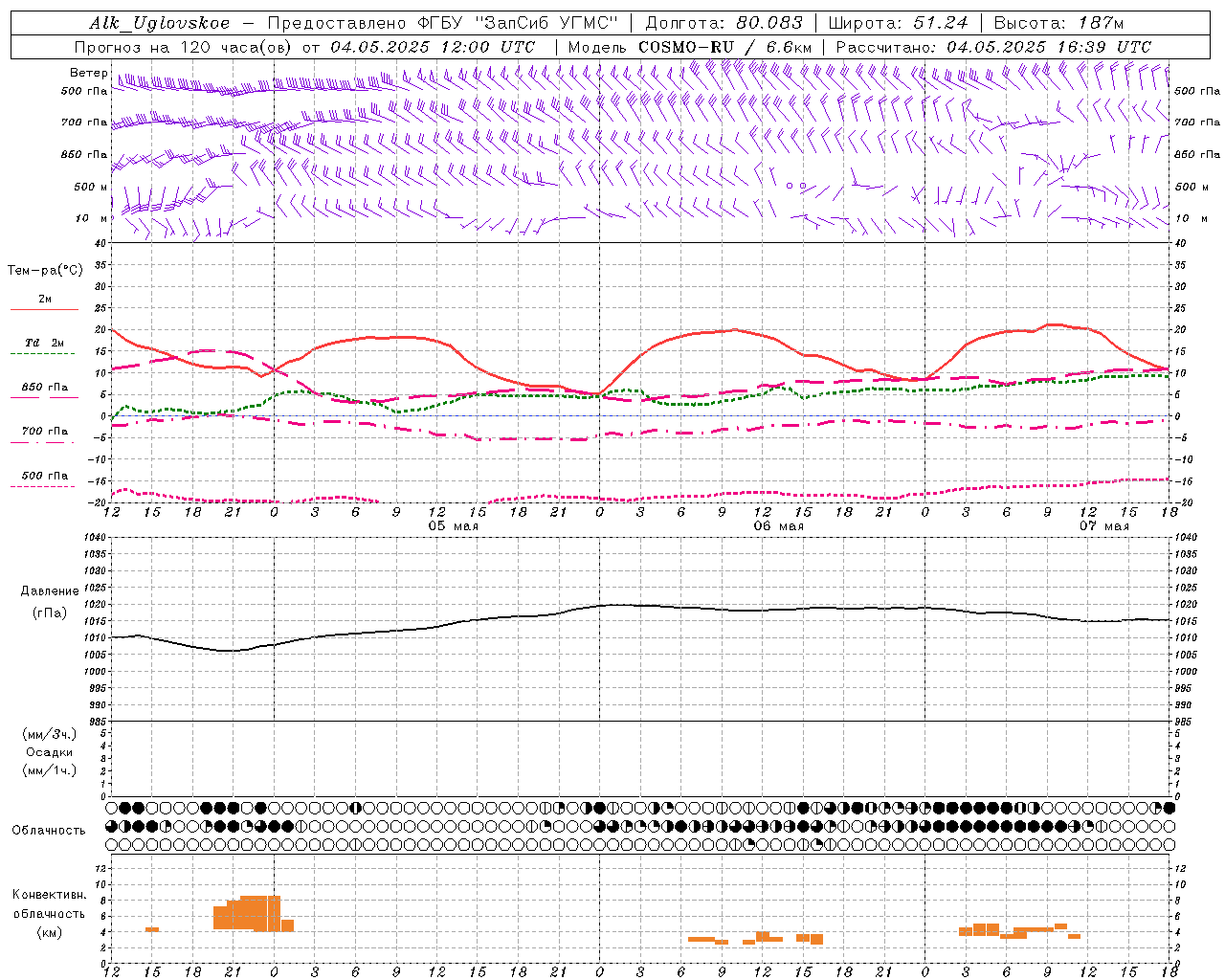Click the '(мм/3ч.)' precipitation unit label

click(50, 734)
